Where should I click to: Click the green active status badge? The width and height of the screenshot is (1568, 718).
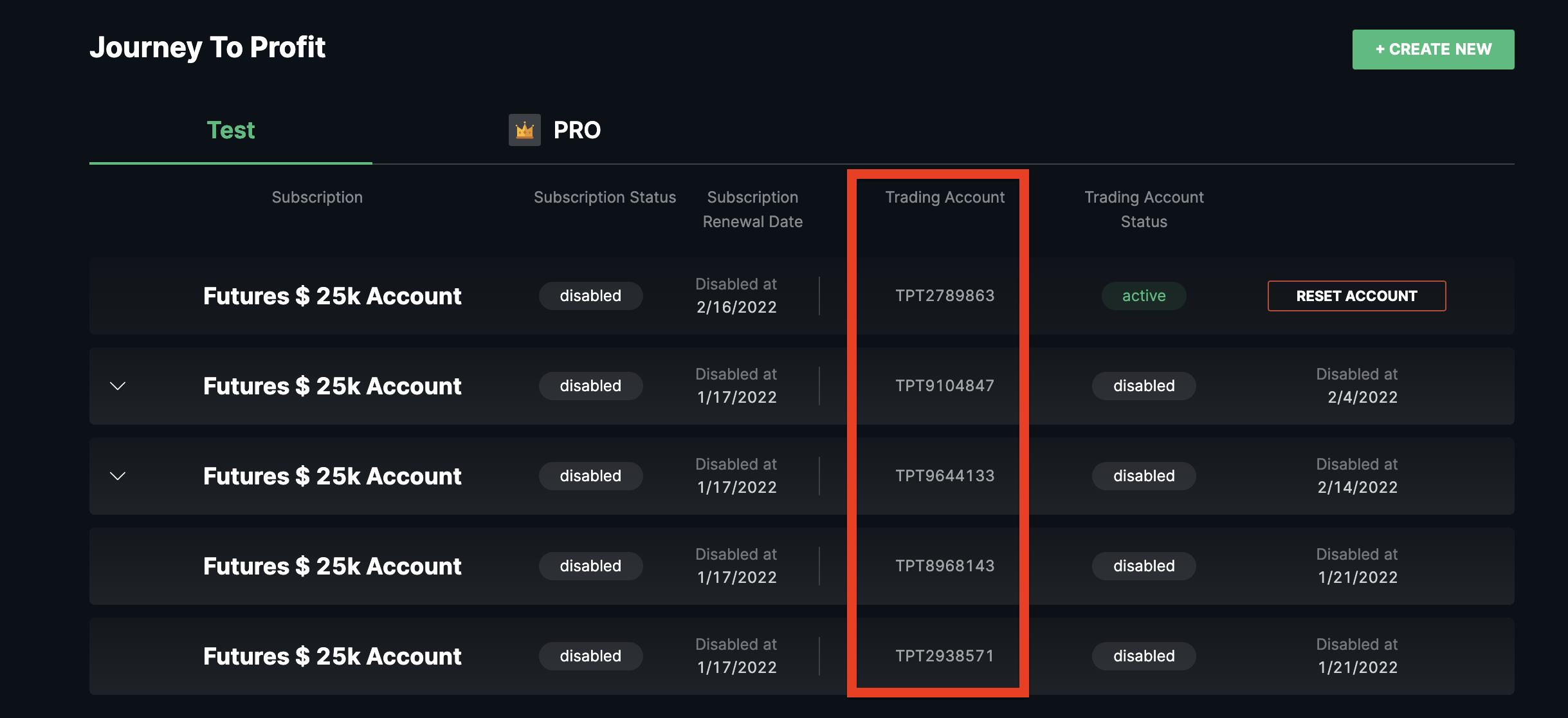pyautogui.click(x=1144, y=296)
